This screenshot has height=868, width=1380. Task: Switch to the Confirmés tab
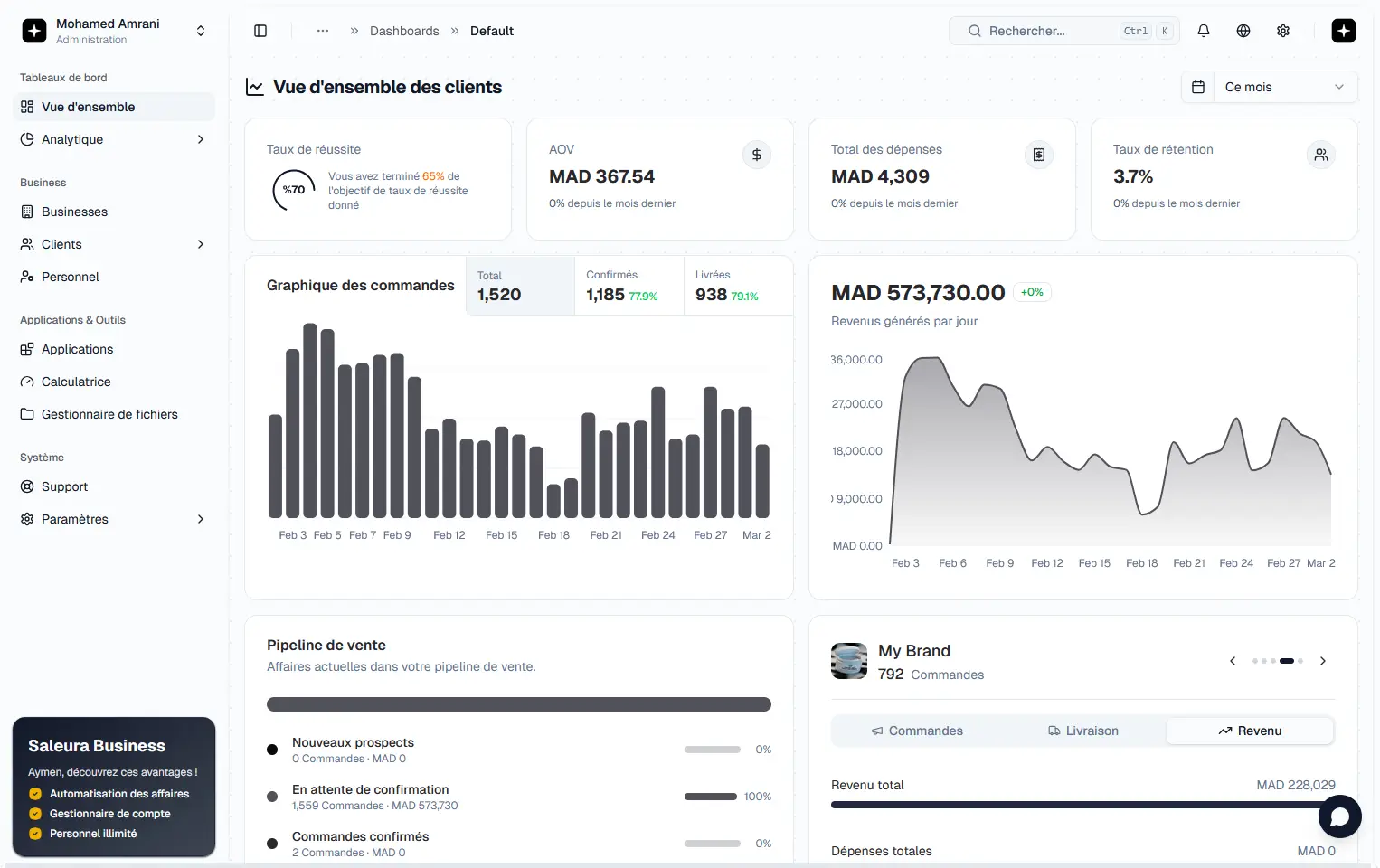tap(629, 285)
